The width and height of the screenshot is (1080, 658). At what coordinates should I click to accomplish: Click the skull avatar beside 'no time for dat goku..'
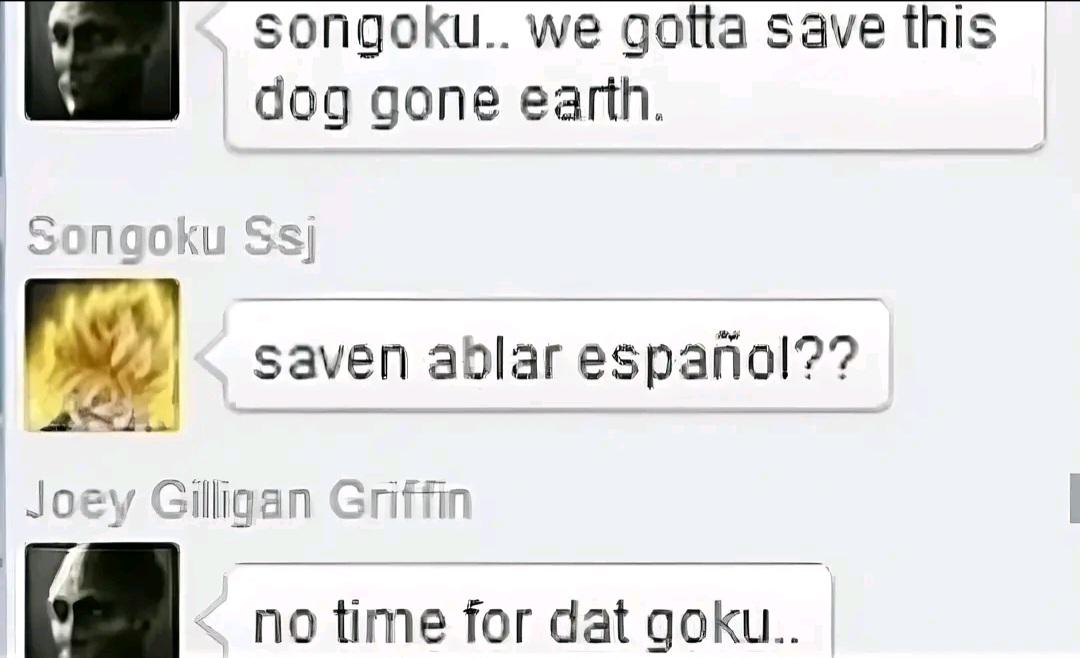pyautogui.click(x=102, y=600)
